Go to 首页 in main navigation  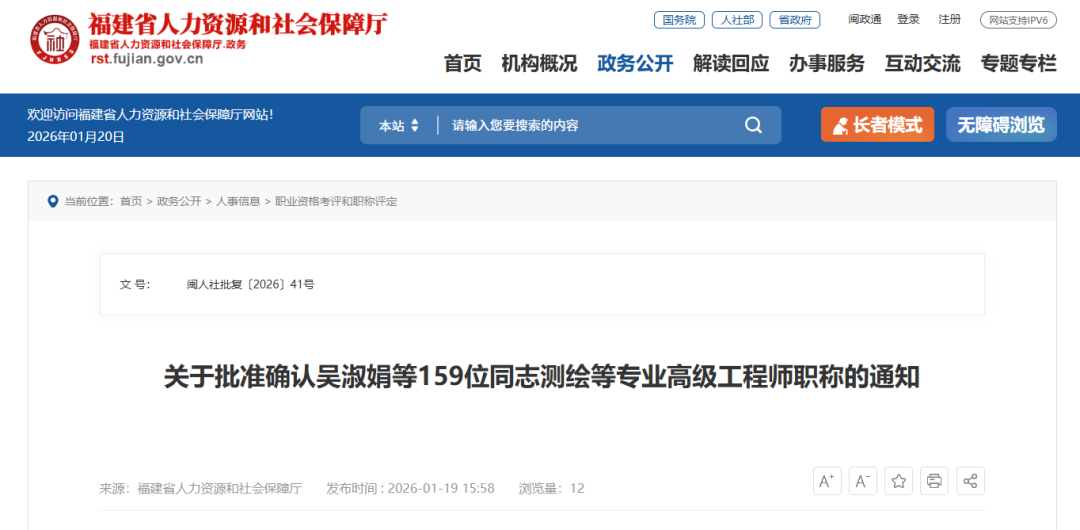pos(463,64)
